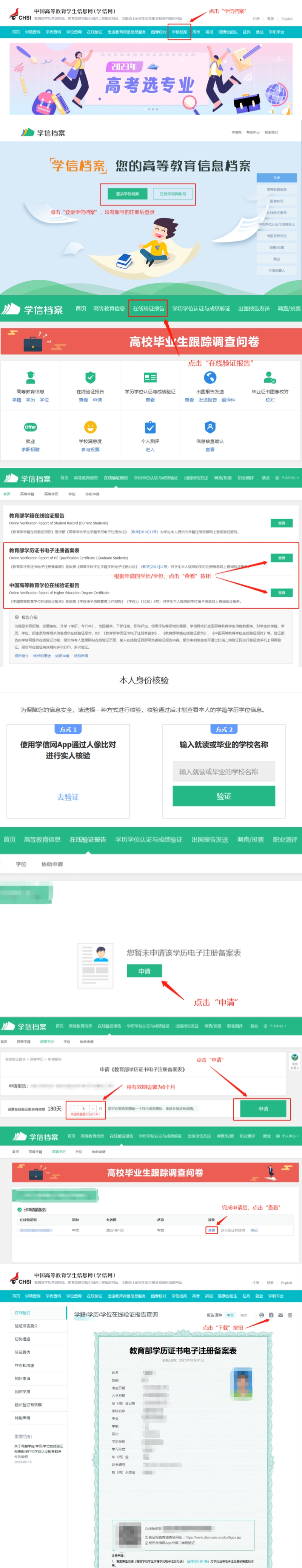This screenshot has width=302, height=1568.
Task: Click the 学信档案 tab above the 高考选专业 banner
Action: click(179, 32)
